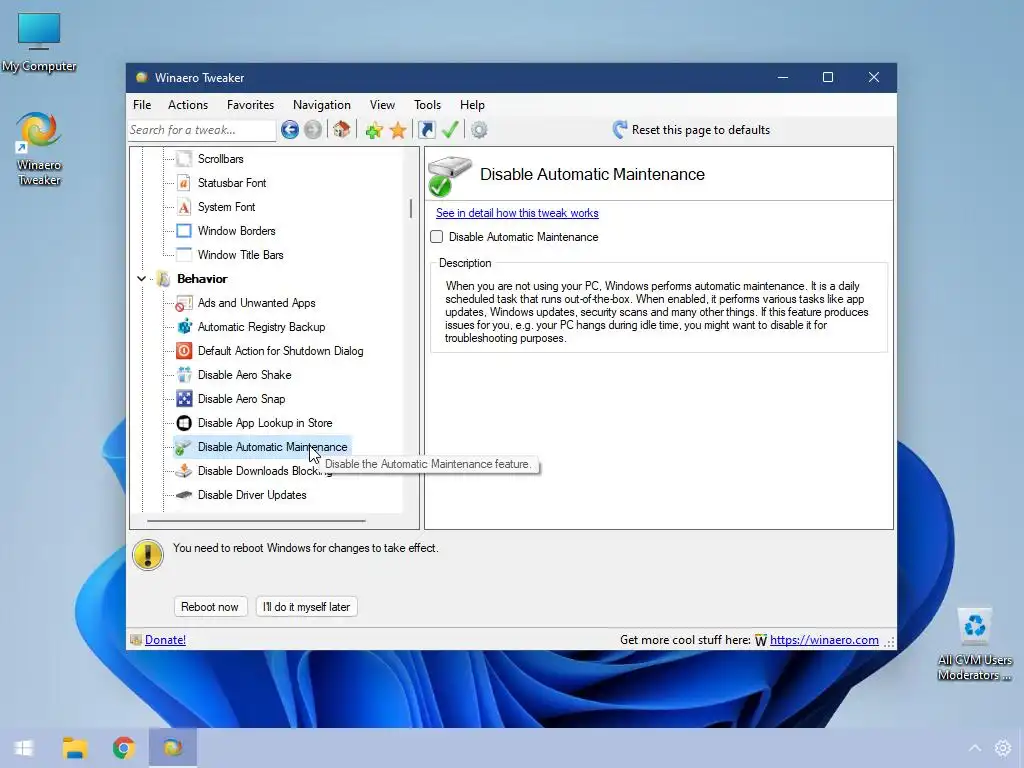The height and width of the screenshot is (768, 1024).
Task: Open the Navigation menu
Action: [321, 104]
